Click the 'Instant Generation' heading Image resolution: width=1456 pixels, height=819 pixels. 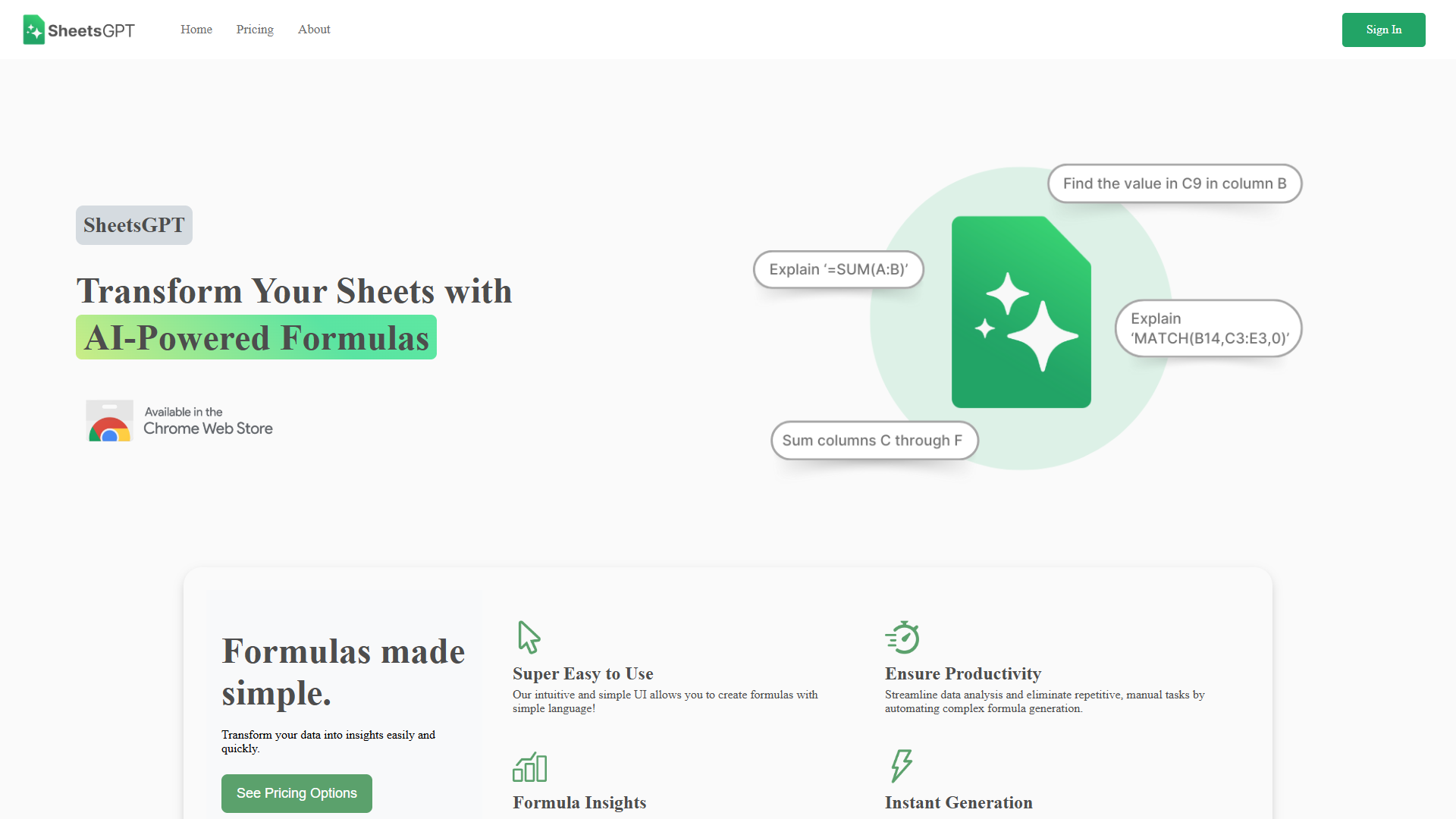click(x=959, y=802)
